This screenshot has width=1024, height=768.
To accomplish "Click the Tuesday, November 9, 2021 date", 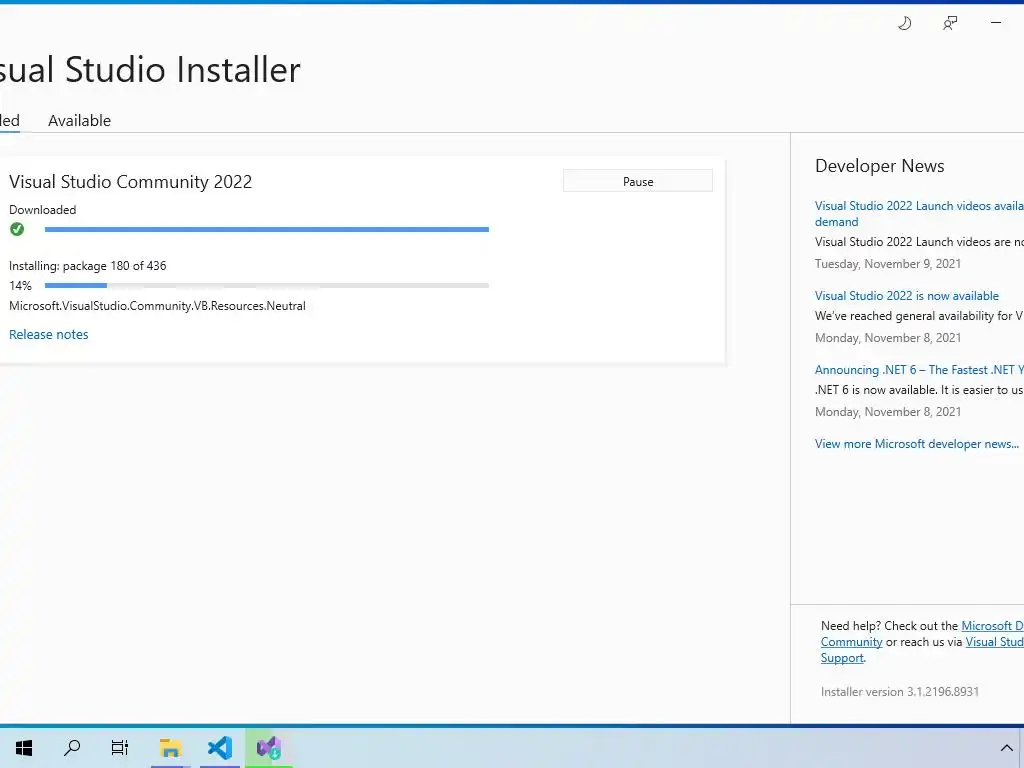I will (x=888, y=264).
